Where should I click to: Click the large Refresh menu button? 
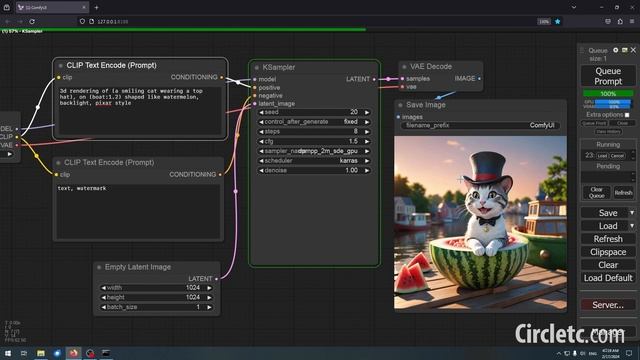(x=608, y=239)
